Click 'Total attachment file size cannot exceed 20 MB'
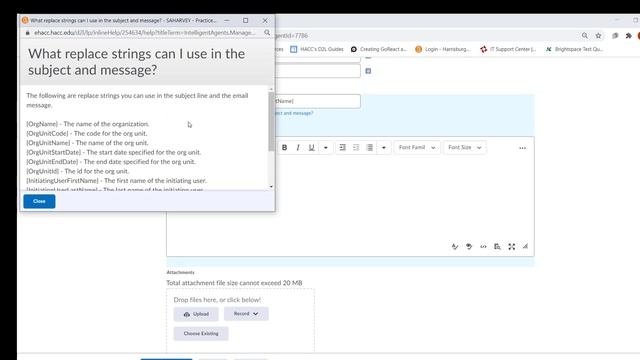The image size is (640, 360). coord(234,283)
